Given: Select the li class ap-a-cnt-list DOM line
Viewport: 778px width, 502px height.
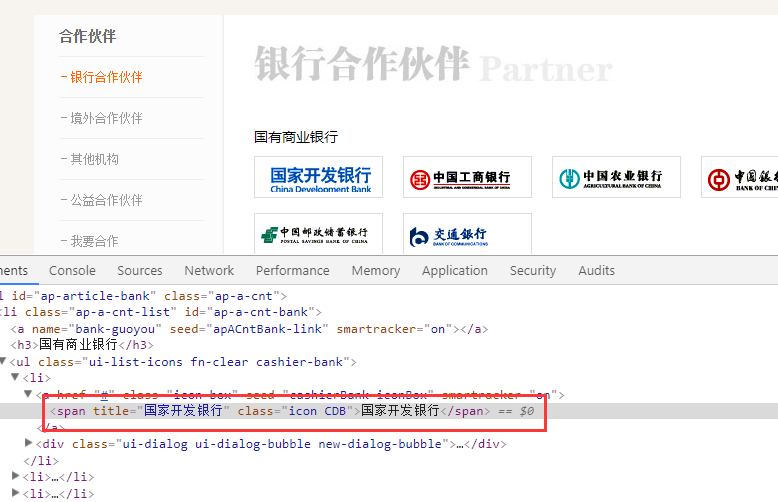Looking at the screenshot, I should tap(161, 312).
